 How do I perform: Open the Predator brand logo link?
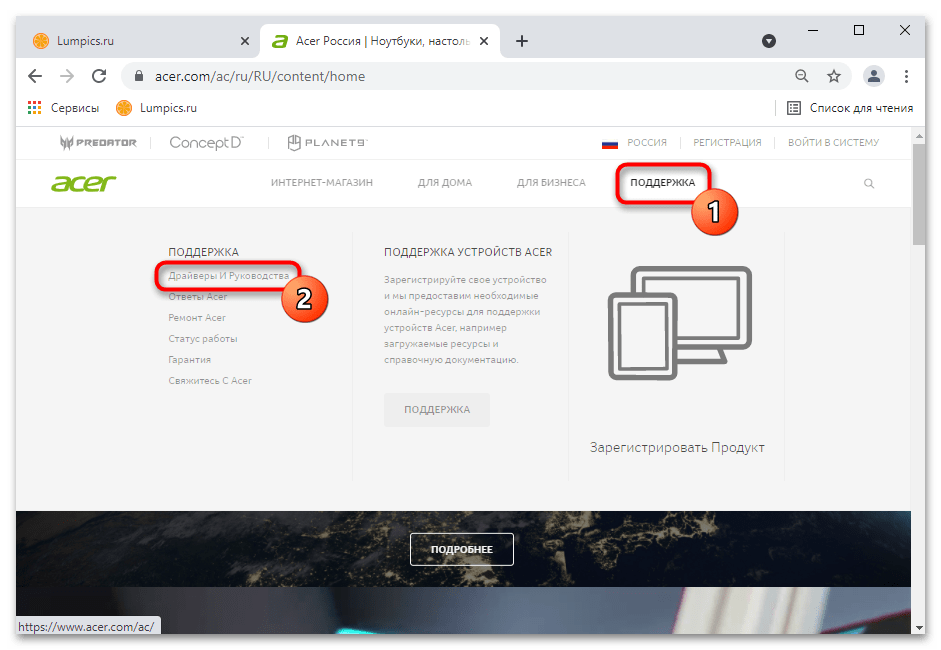click(x=98, y=143)
